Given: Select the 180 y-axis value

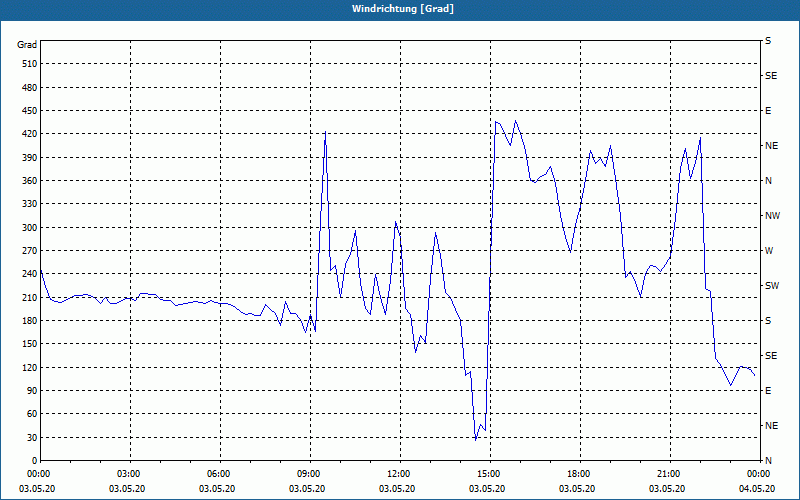Looking at the screenshot, I should pyautogui.click(x=29, y=321).
